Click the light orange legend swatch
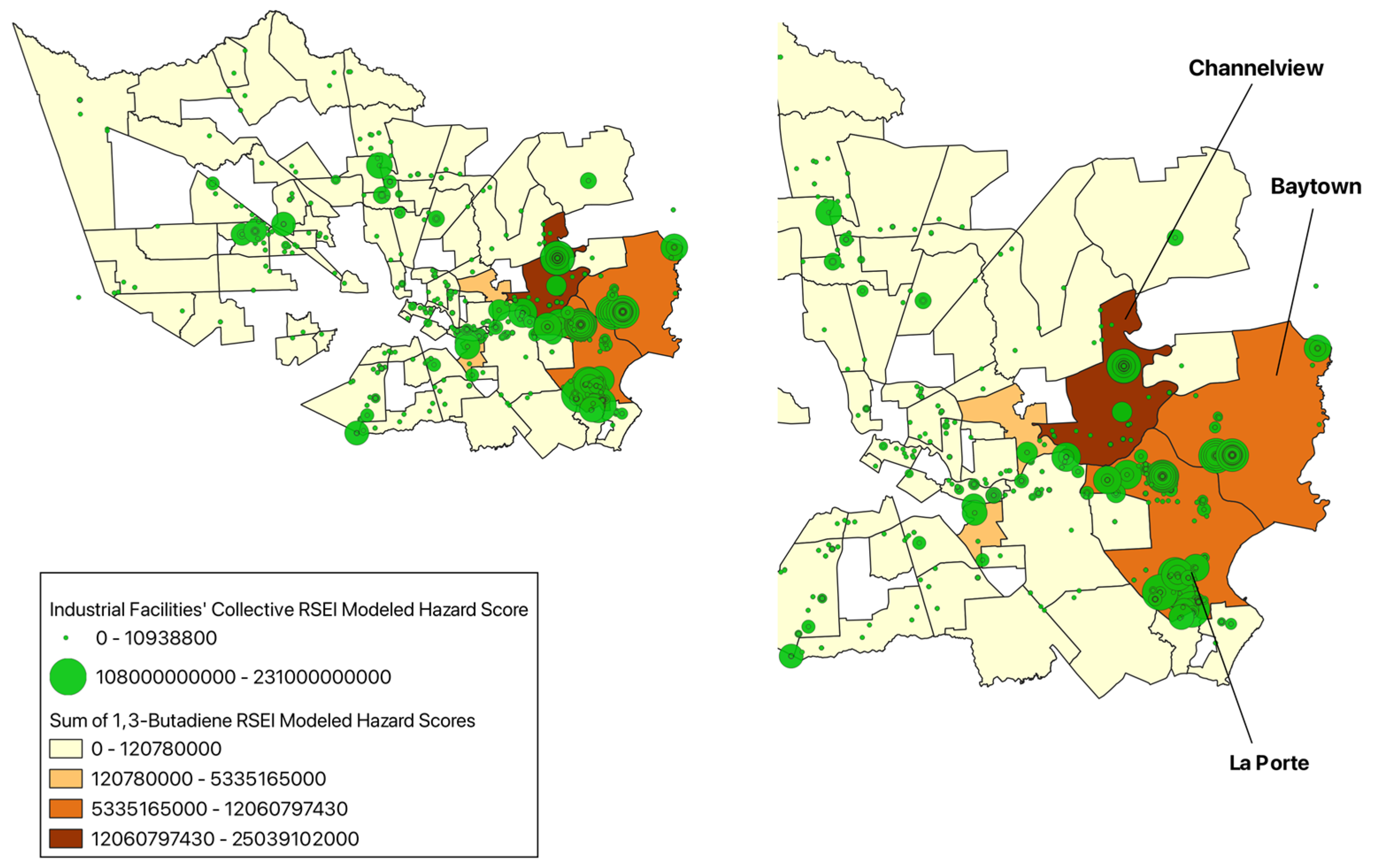This screenshot has width=1373, height=868. click(65, 779)
